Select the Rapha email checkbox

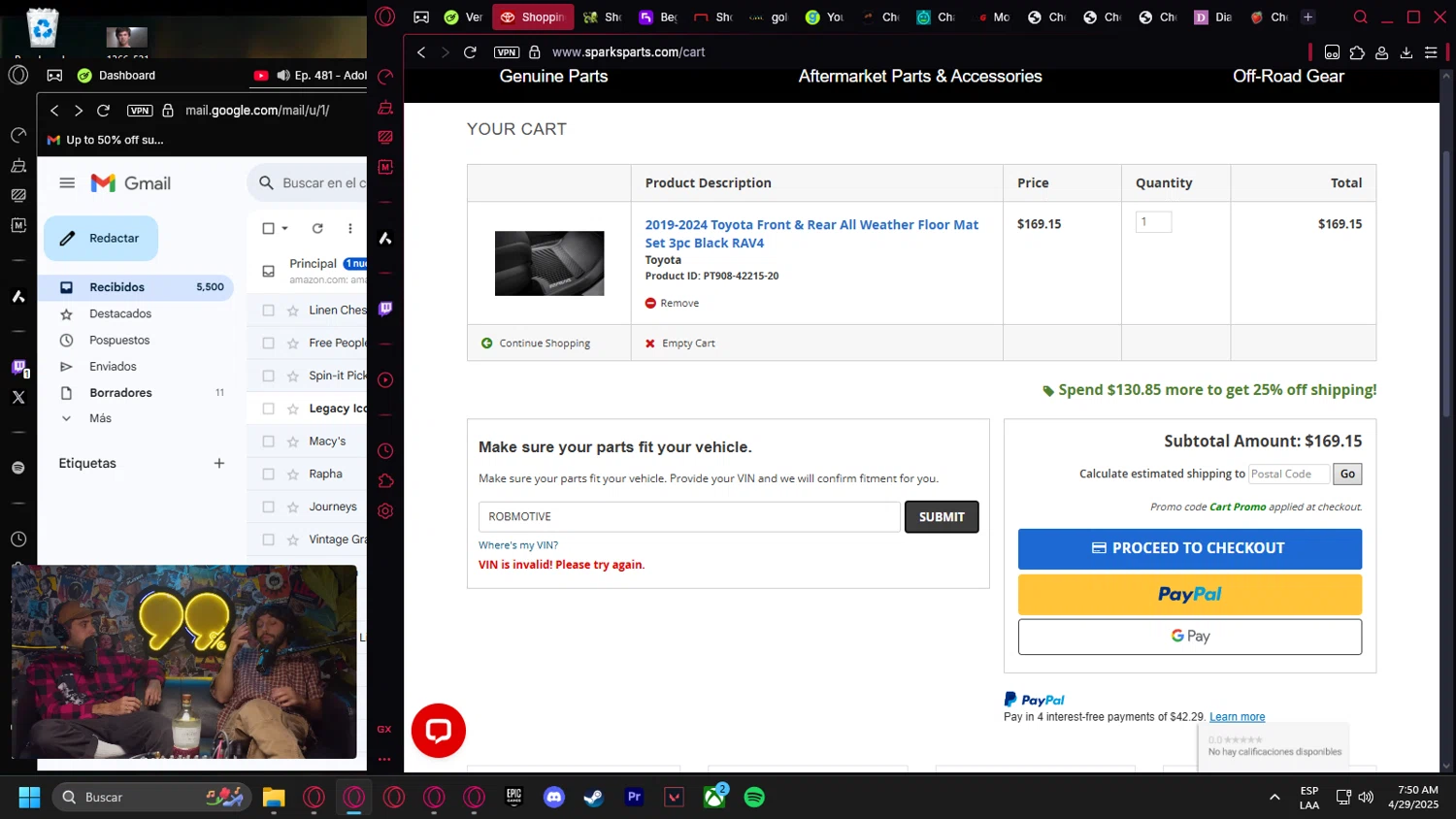point(269,475)
